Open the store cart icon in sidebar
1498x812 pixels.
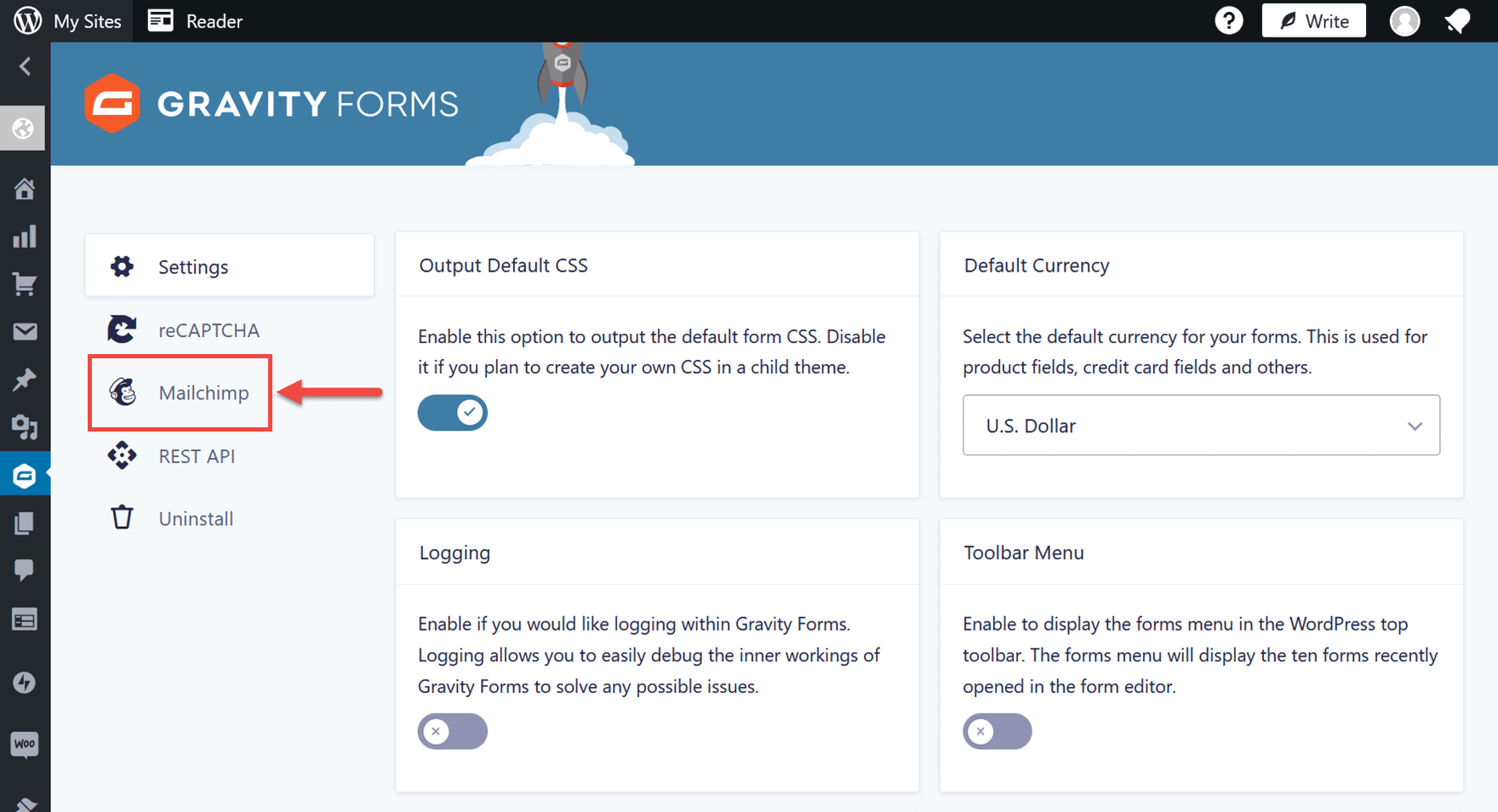pyautogui.click(x=25, y=284)
